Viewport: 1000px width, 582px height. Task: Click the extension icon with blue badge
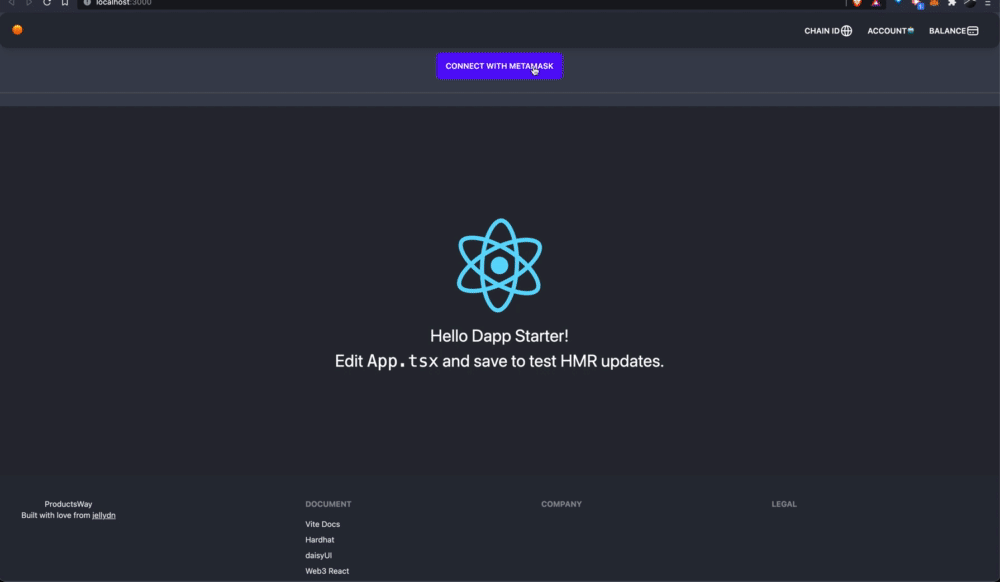coord(917,3)
